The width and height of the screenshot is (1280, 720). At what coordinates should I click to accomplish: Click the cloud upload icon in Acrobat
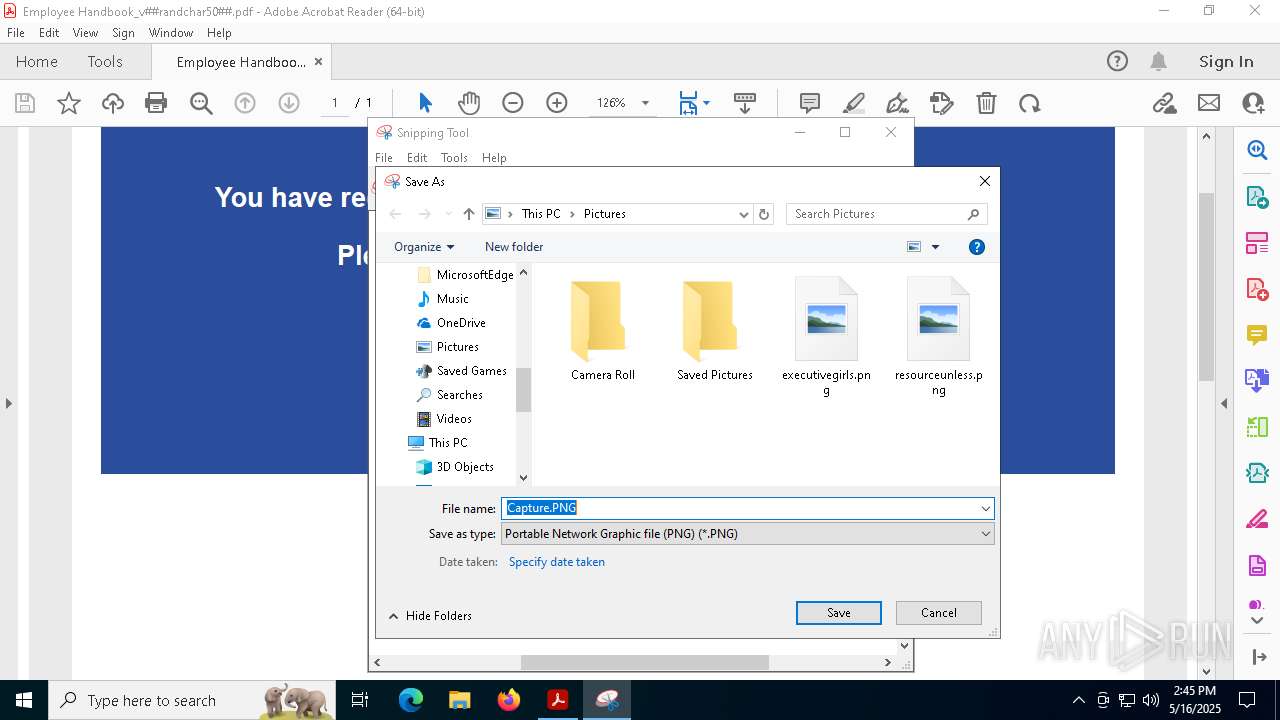pos(113,103)
